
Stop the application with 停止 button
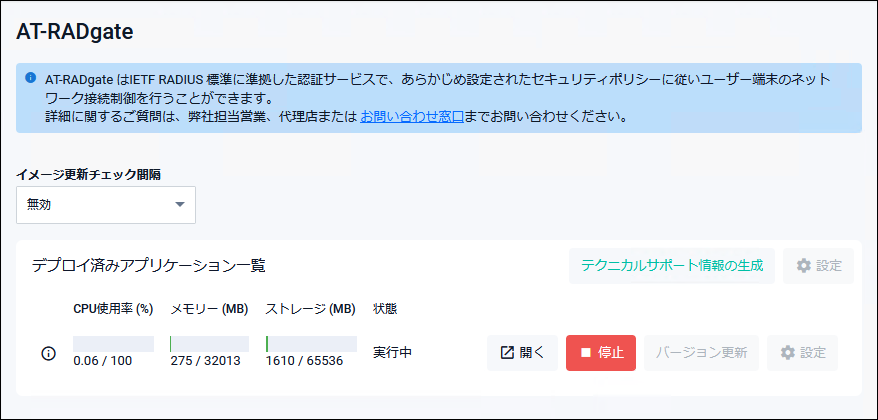click(601, 353)
